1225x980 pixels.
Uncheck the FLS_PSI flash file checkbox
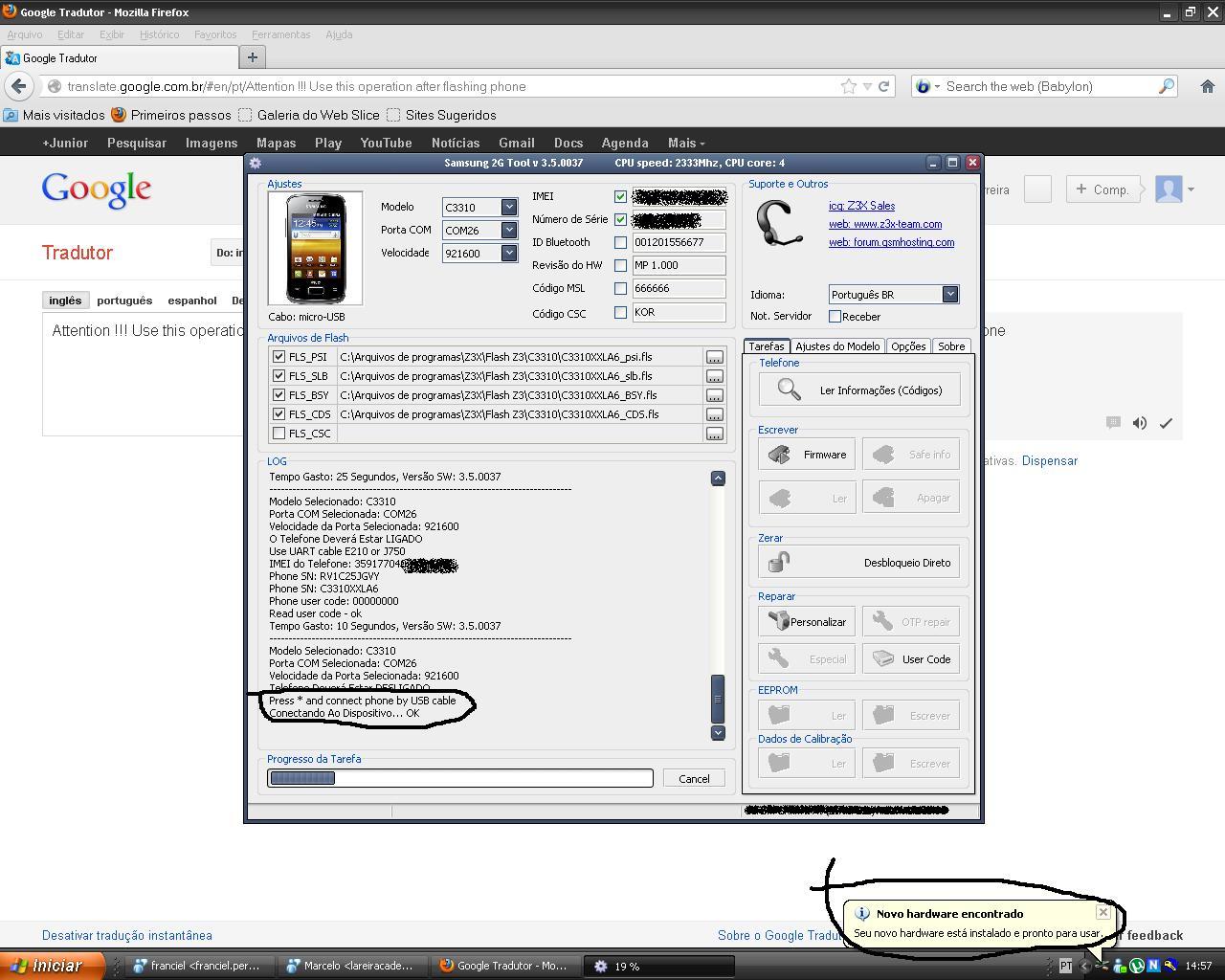pos(278,356)
